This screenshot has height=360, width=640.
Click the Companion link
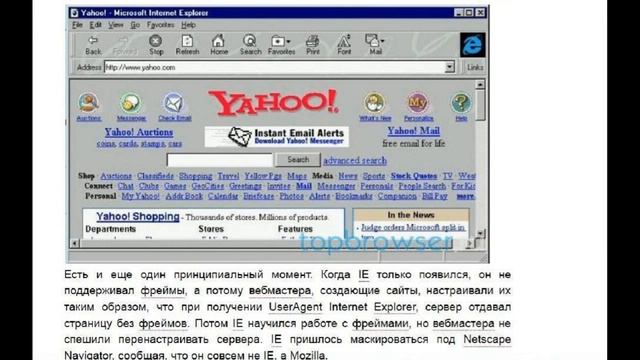[397, 196]
